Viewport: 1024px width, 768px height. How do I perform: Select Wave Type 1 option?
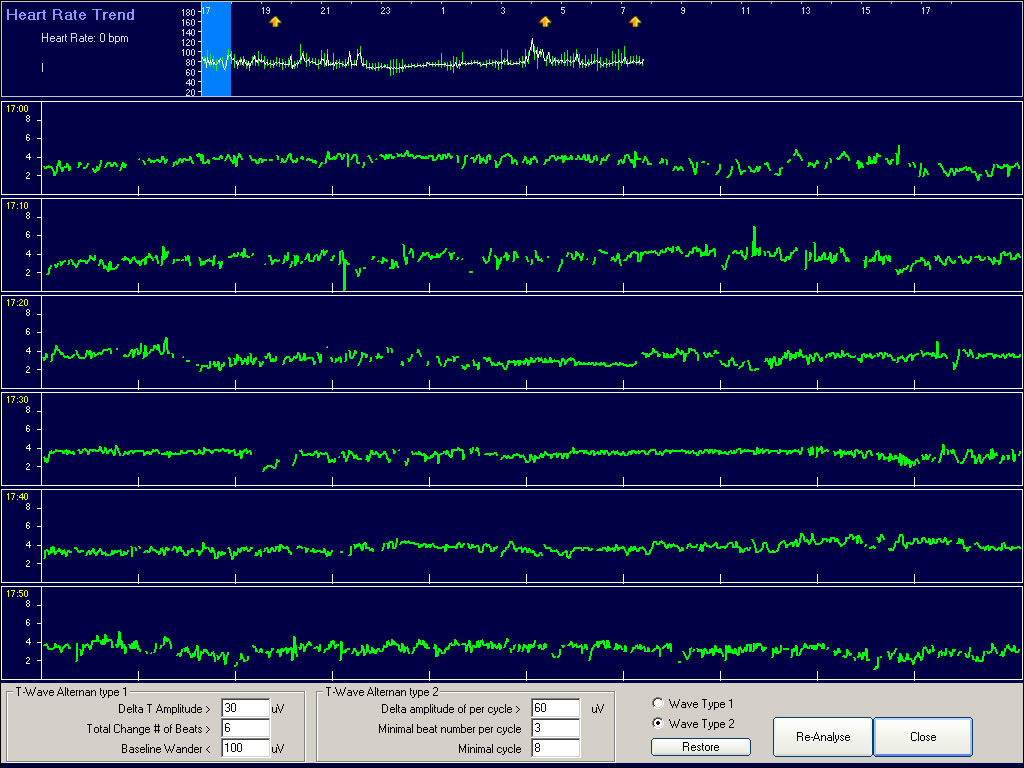coord(657,703)
